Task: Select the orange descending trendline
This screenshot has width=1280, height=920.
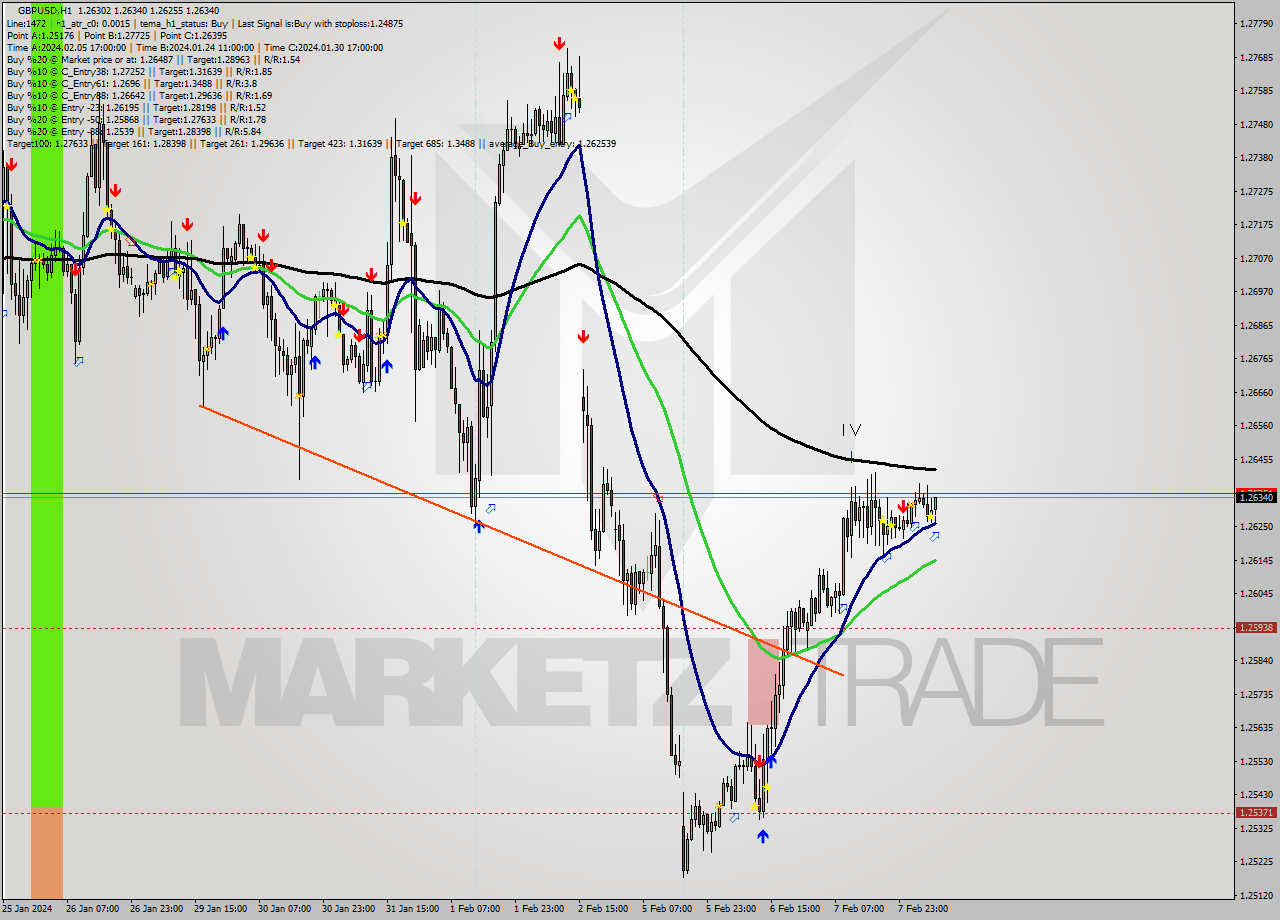Action: [x=522, y=541]
